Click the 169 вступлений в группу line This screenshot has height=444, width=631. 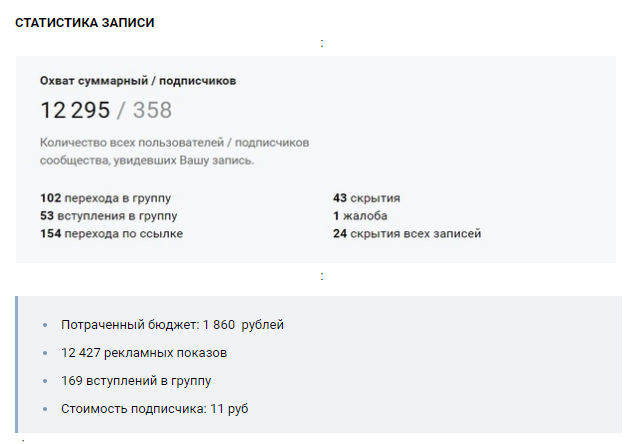(x=136, y=381)
